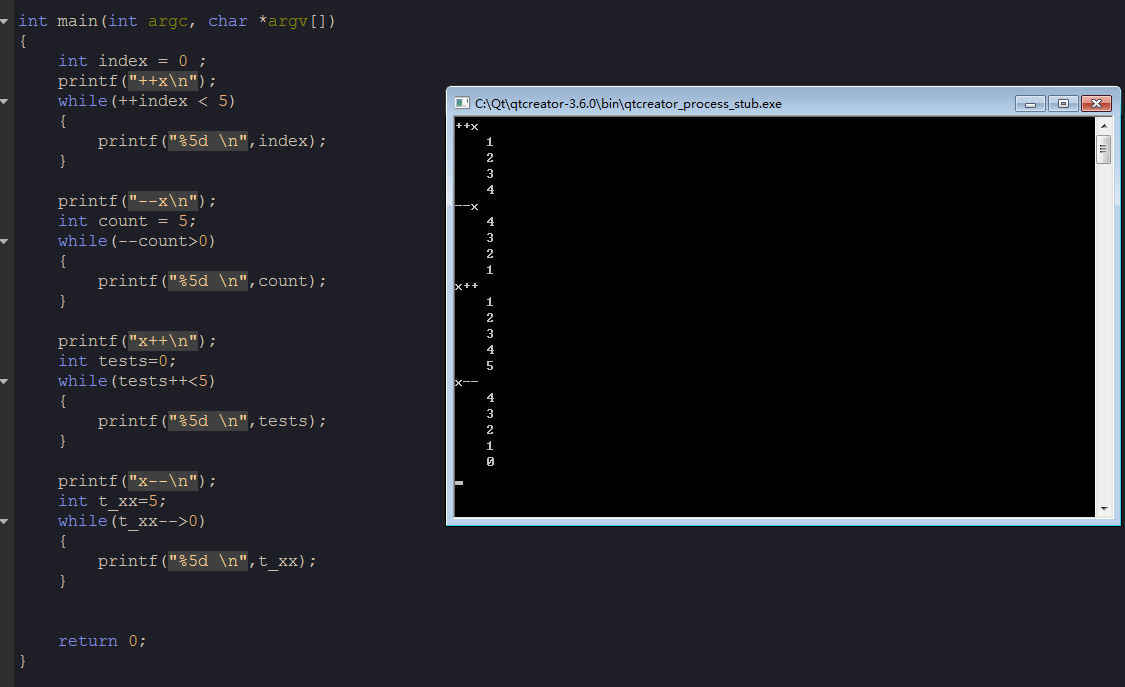Click the "x++" console output header
This screenshot has height=687, width=1125.
(466, 286)
